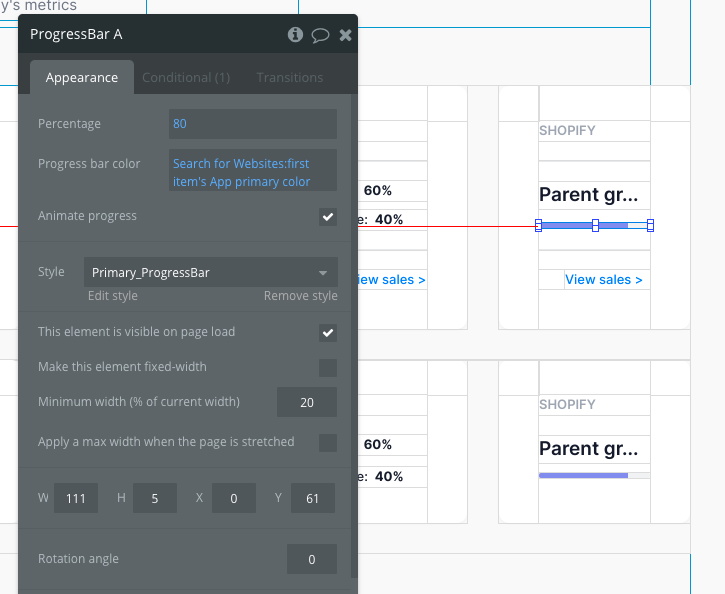Toggle the Animate progress checkbox
This screenshot has width=725, height=594.
(x=328, y=217)
